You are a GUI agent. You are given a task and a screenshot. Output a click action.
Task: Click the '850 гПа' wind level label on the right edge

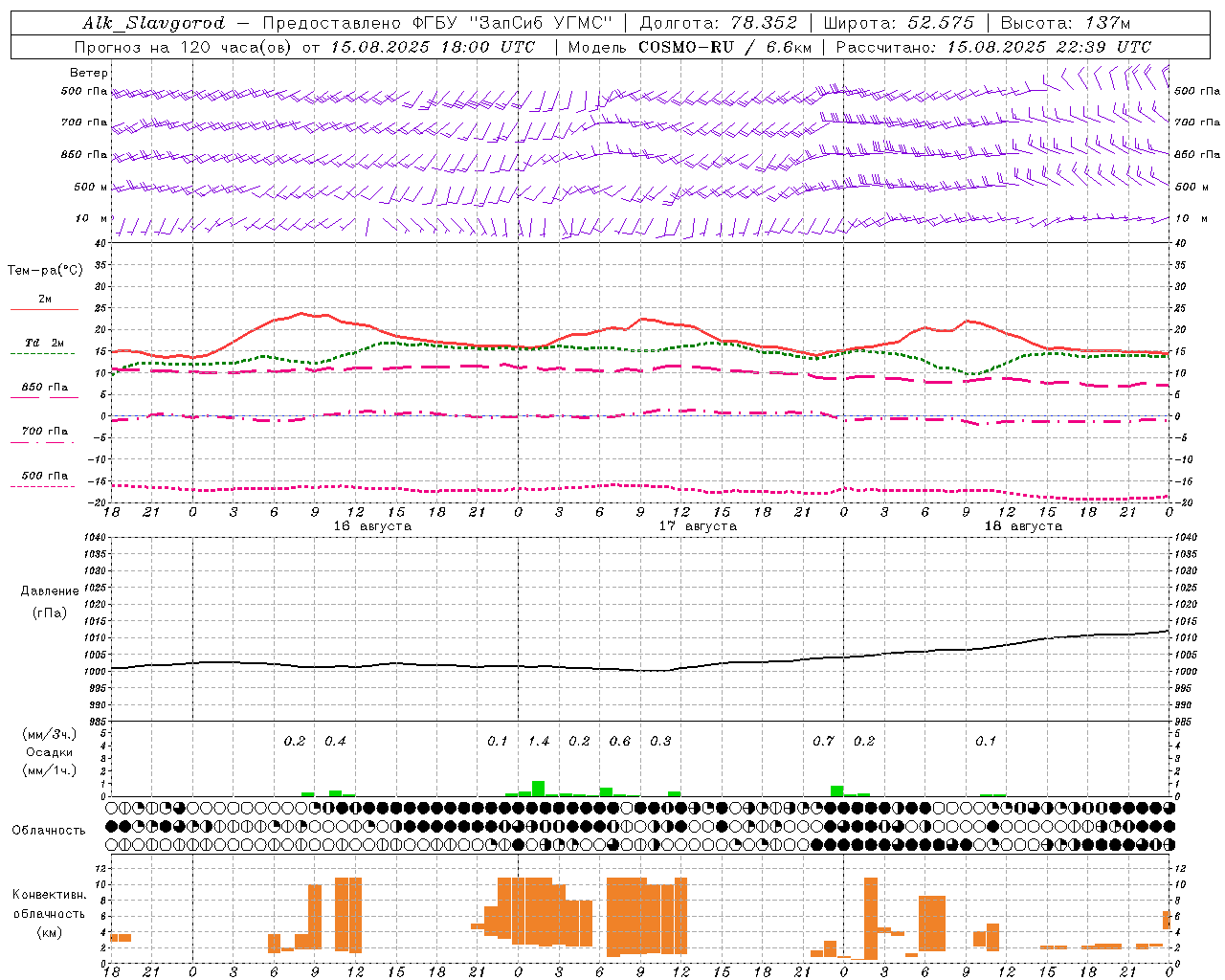(1197, 154)
